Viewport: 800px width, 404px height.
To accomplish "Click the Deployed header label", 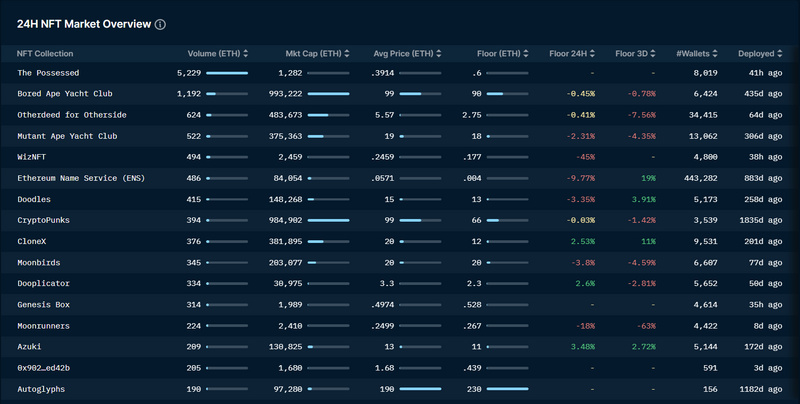I will point(756,54).
